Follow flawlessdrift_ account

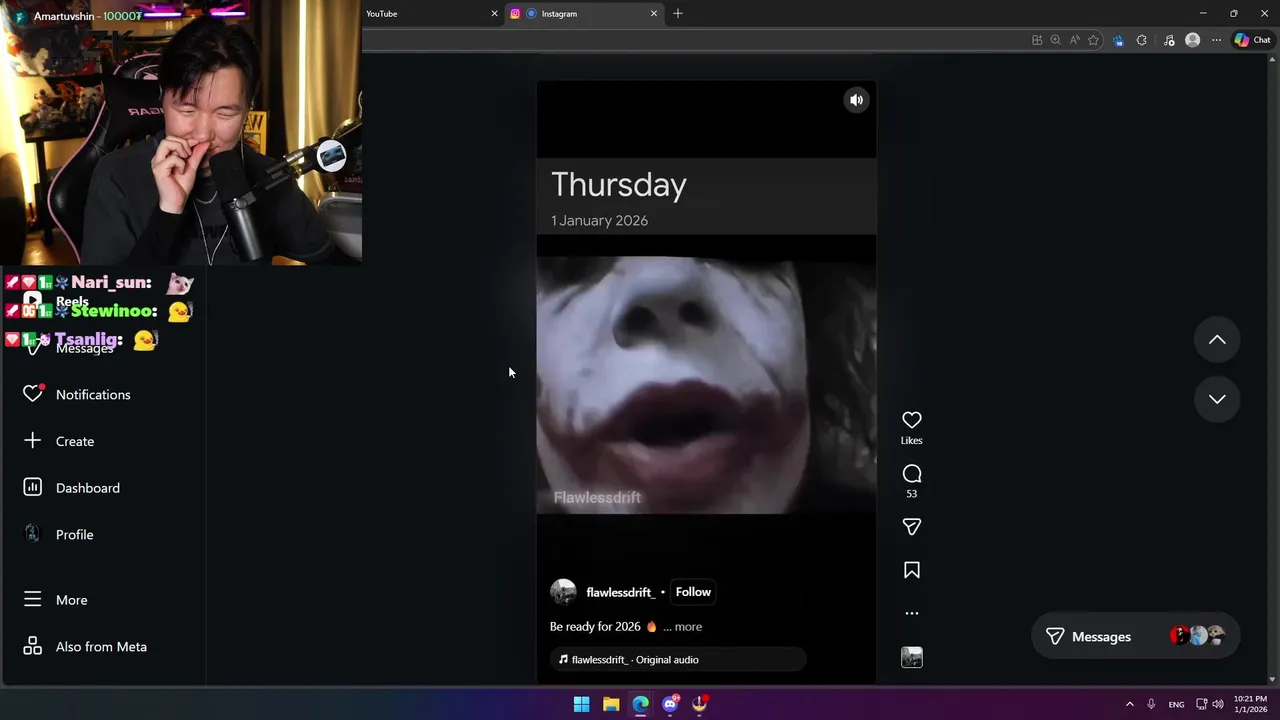tap(693, 592)
